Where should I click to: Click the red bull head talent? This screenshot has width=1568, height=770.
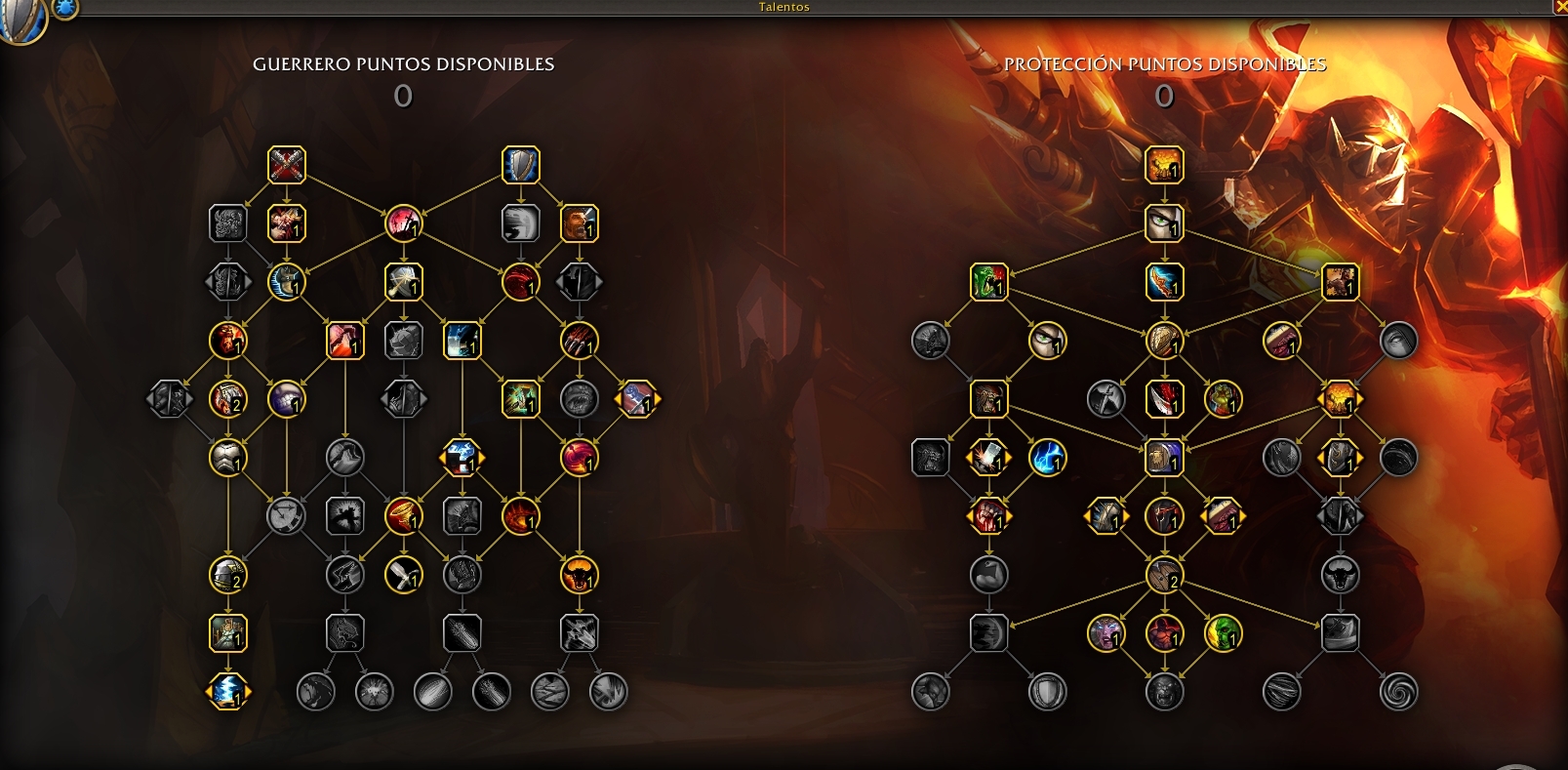[x=580, y=575]
